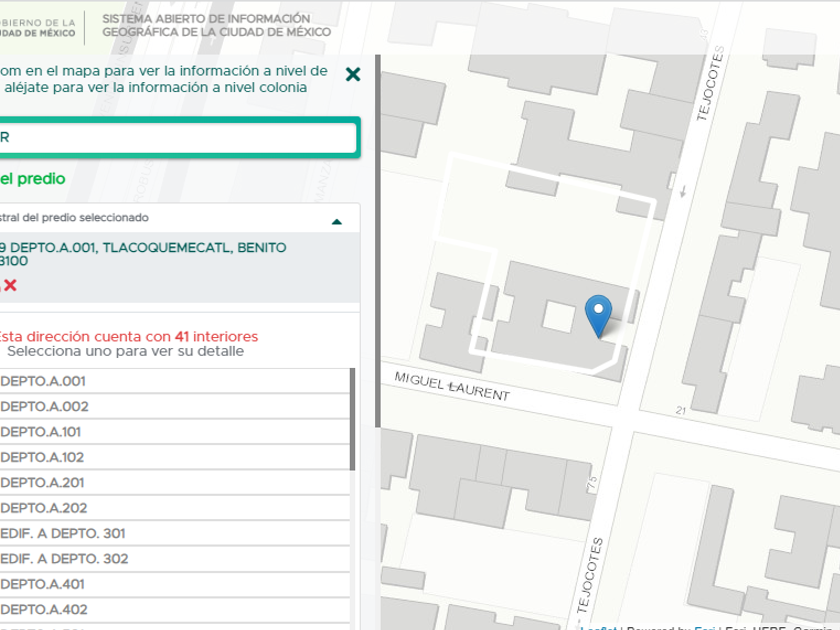Screen dimensions: 840x630
Task: Click the Miguel Laurent street label on map
Action: point(452,386)
